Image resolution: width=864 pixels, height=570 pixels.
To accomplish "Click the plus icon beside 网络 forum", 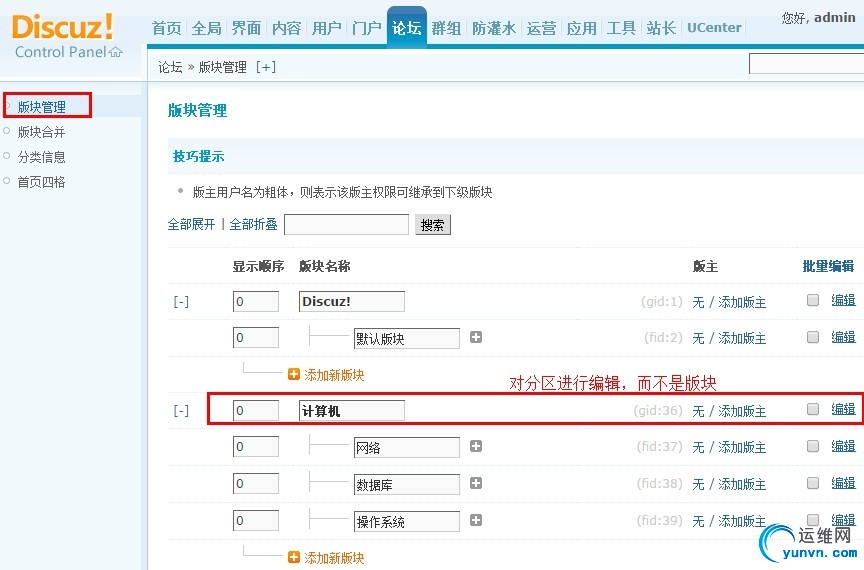I will click(x=476, y=447).
